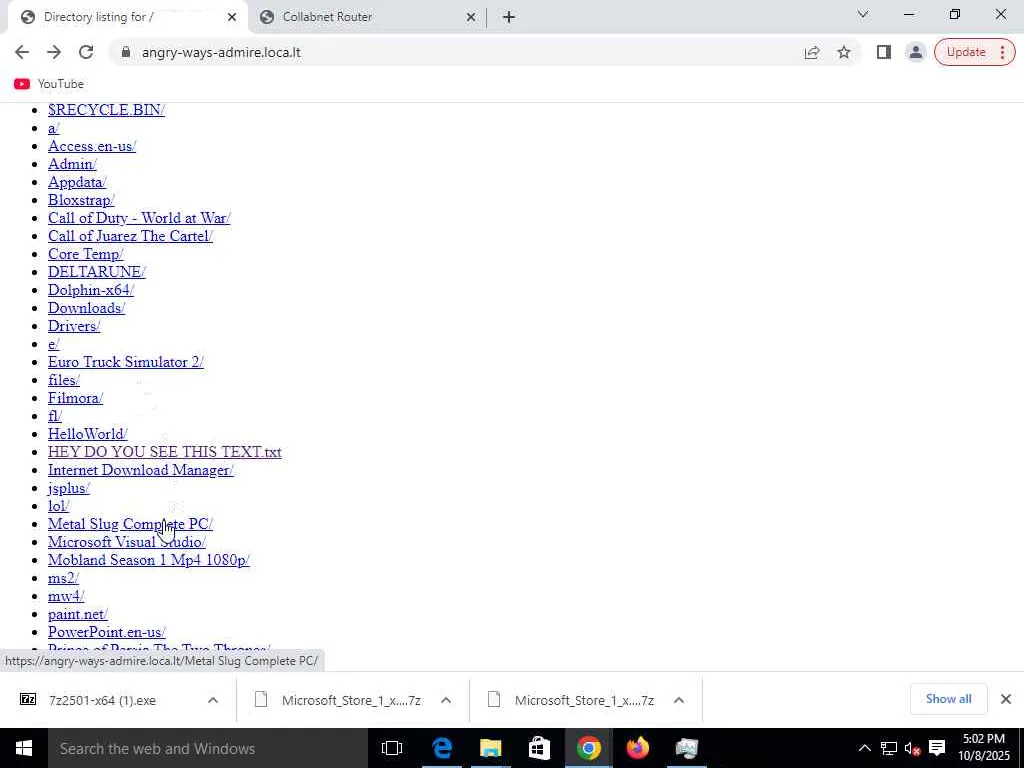Open the lol/ directory link

58,505
